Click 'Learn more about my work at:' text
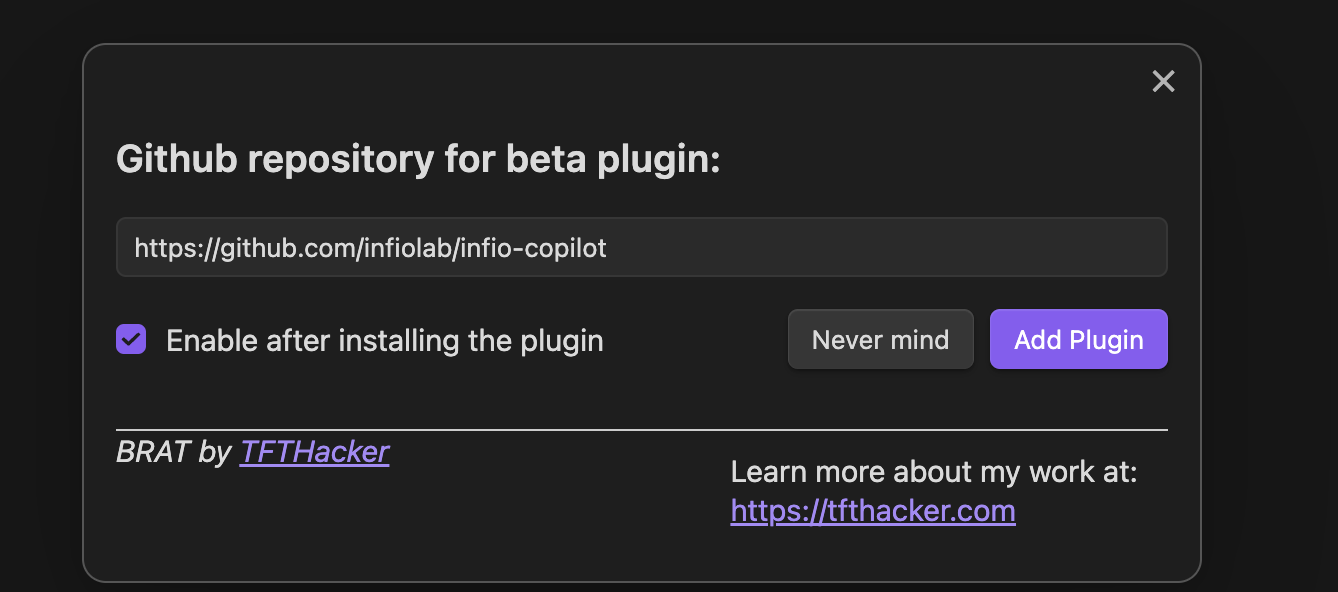 coord(933,471)
